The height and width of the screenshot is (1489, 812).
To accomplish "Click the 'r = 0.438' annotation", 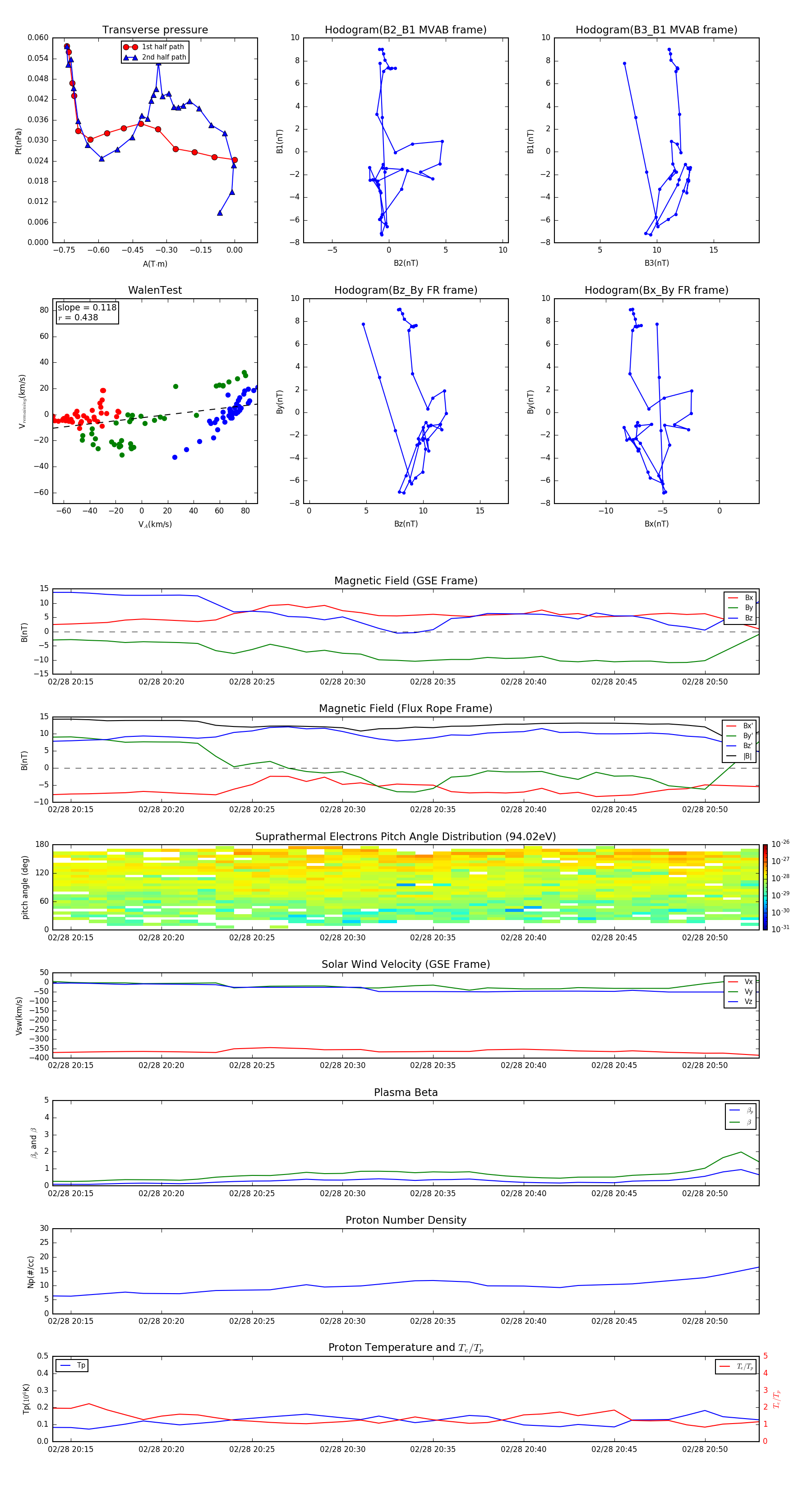I will click(78, 317).
